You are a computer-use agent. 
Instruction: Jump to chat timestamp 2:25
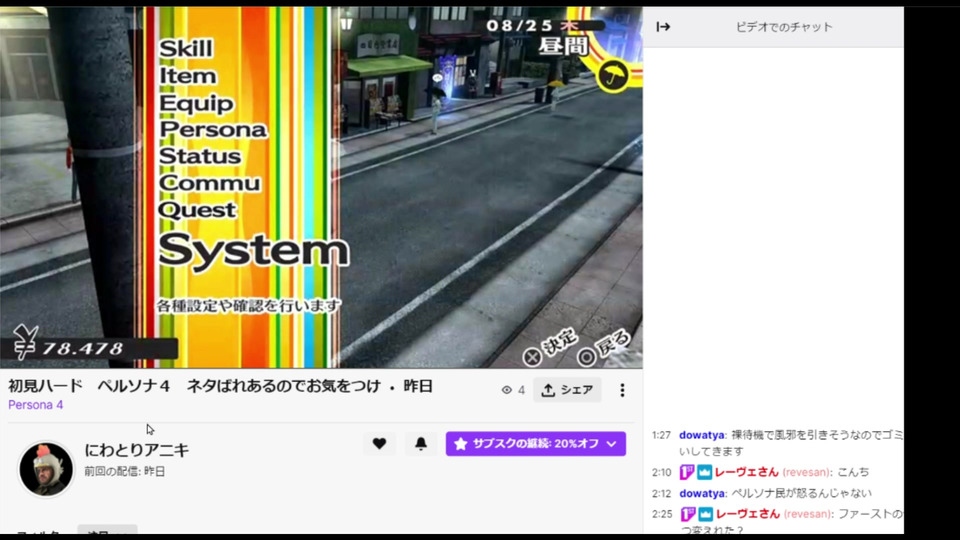coord(662,514)
